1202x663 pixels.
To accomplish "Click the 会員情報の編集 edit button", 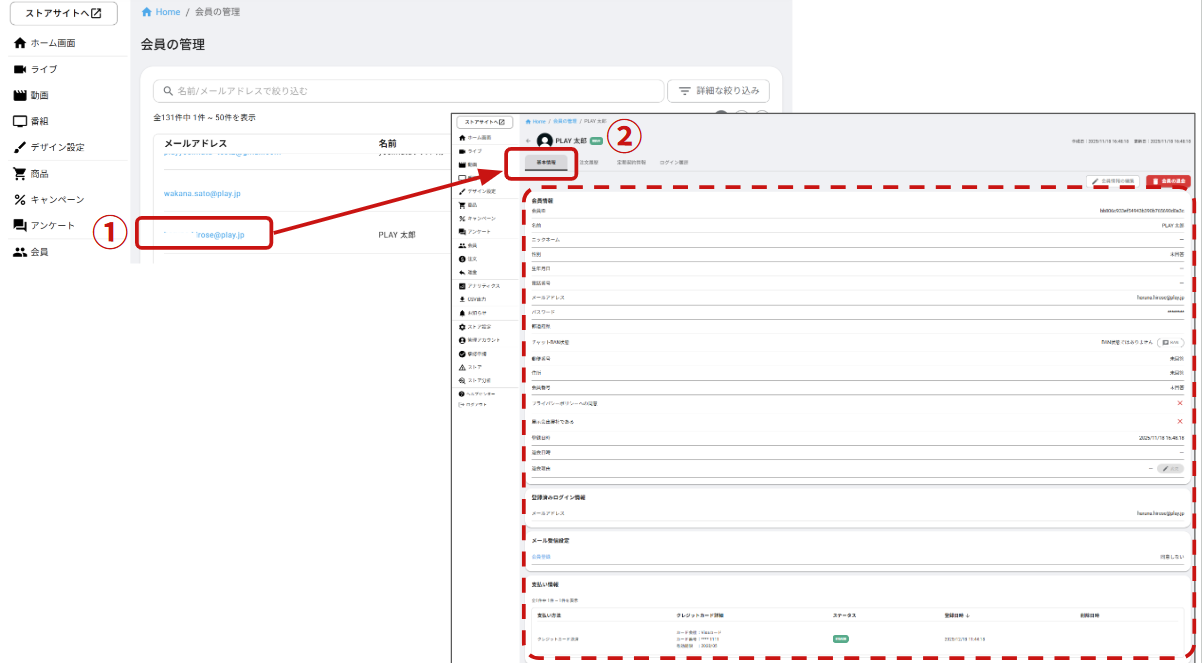I will coord(1113,181).
